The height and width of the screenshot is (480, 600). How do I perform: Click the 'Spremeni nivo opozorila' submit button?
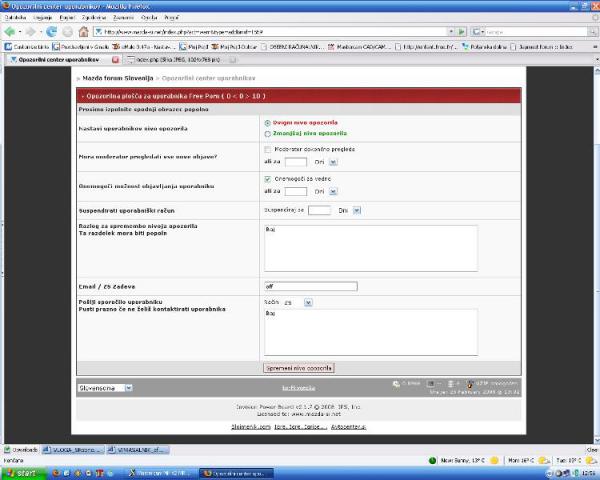pyautogui.click(x=298, y=368)
